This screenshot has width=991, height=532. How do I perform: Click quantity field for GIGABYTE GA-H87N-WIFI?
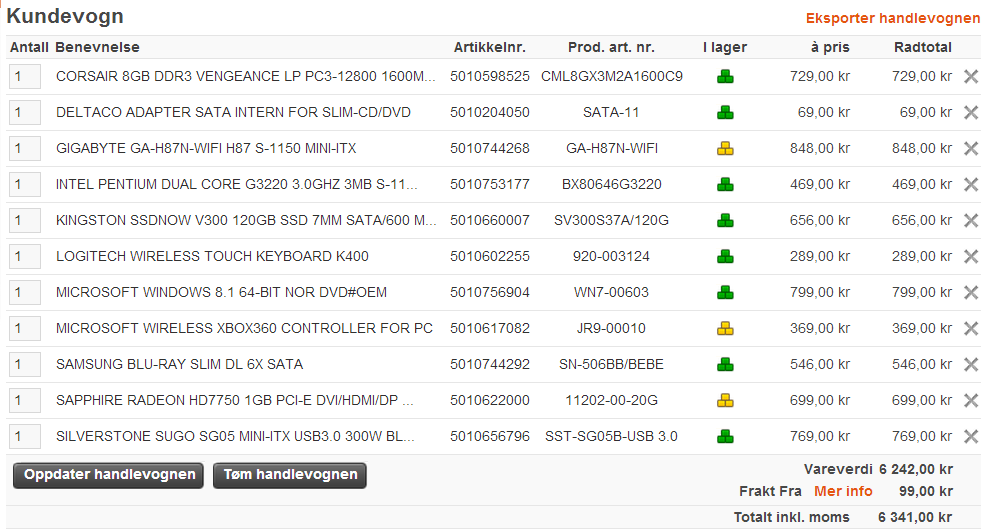pyautogui.click(x=25, y=148)
